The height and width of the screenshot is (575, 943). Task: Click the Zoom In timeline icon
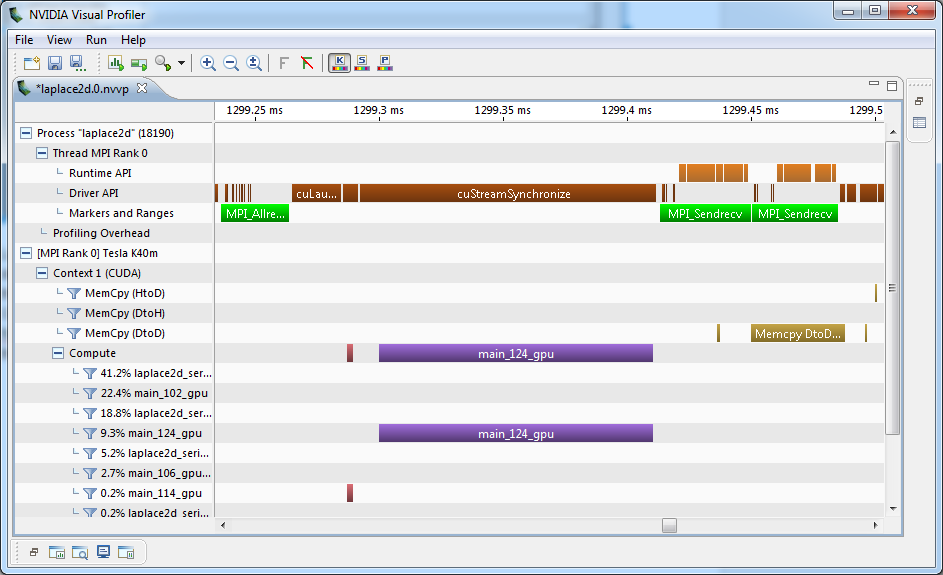(208, 63)
